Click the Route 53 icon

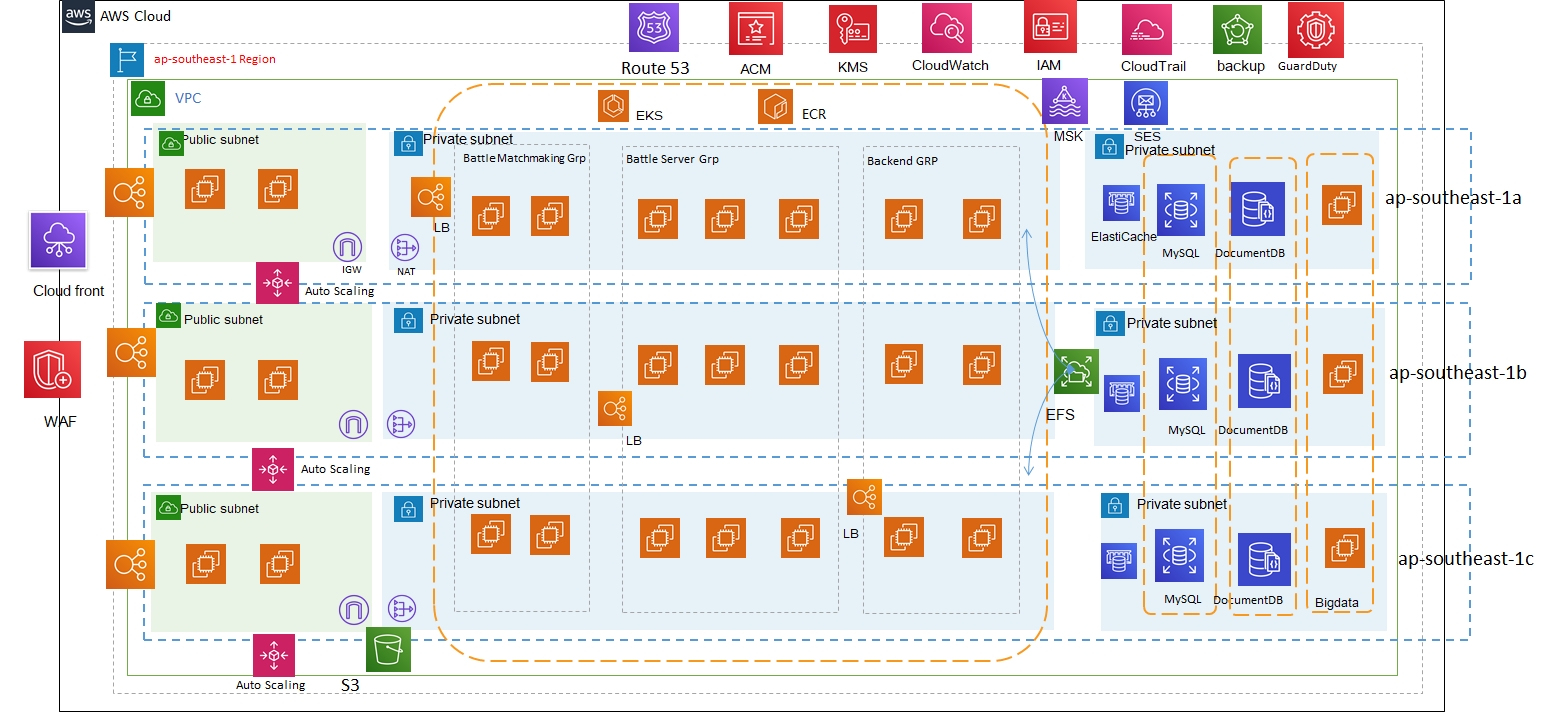[x=654, y=28]
